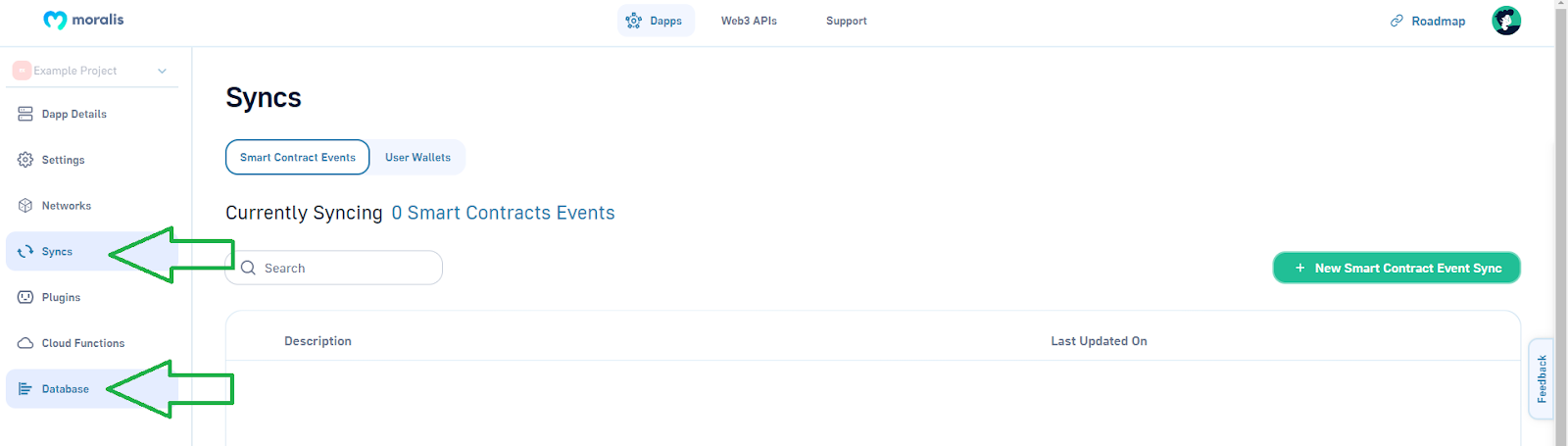Click the Roadmap link icon
This screenshot has height=446, width=1568.
(x=1396, y=21)
